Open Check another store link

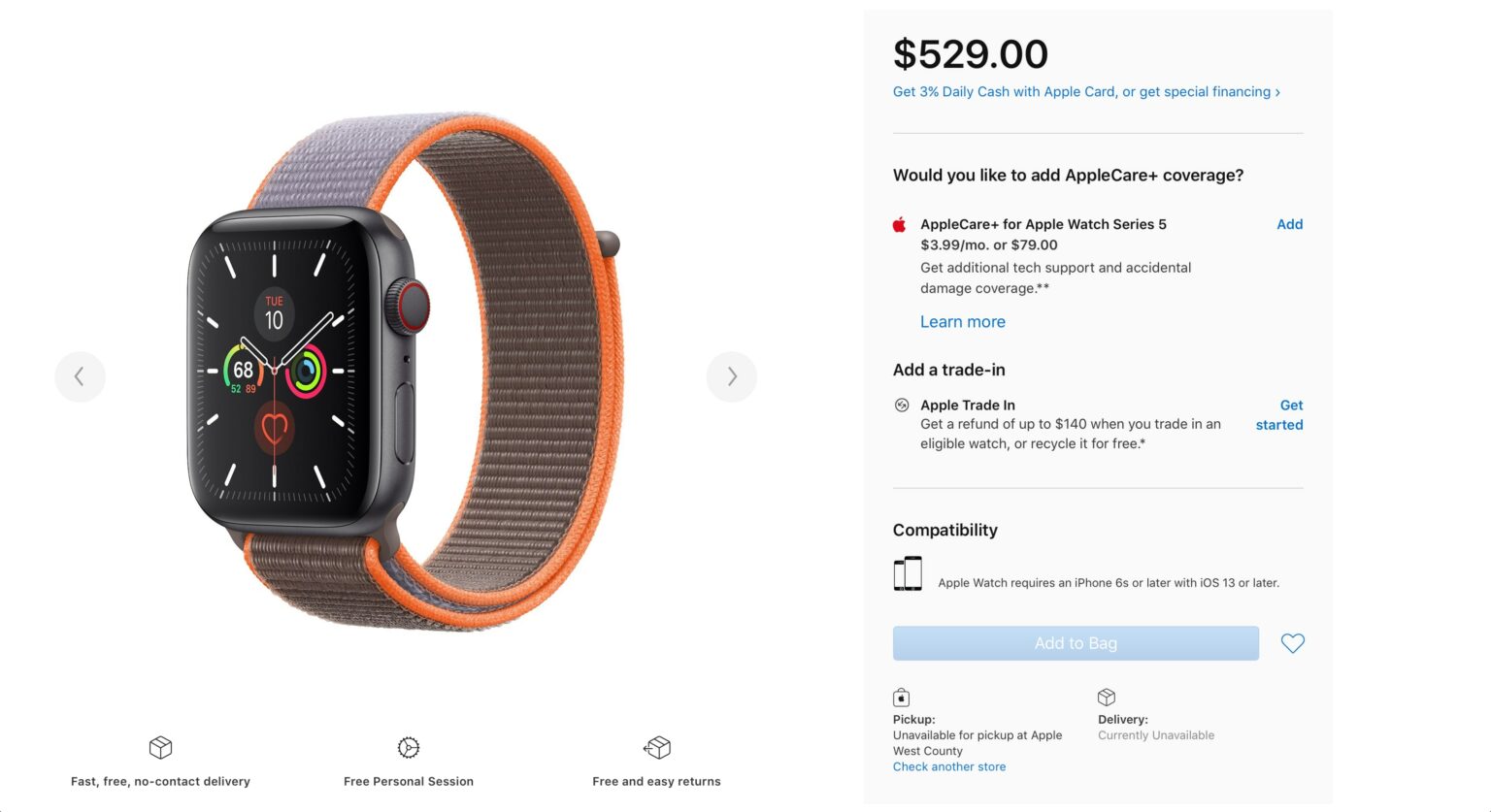click(x=949, y=766)
